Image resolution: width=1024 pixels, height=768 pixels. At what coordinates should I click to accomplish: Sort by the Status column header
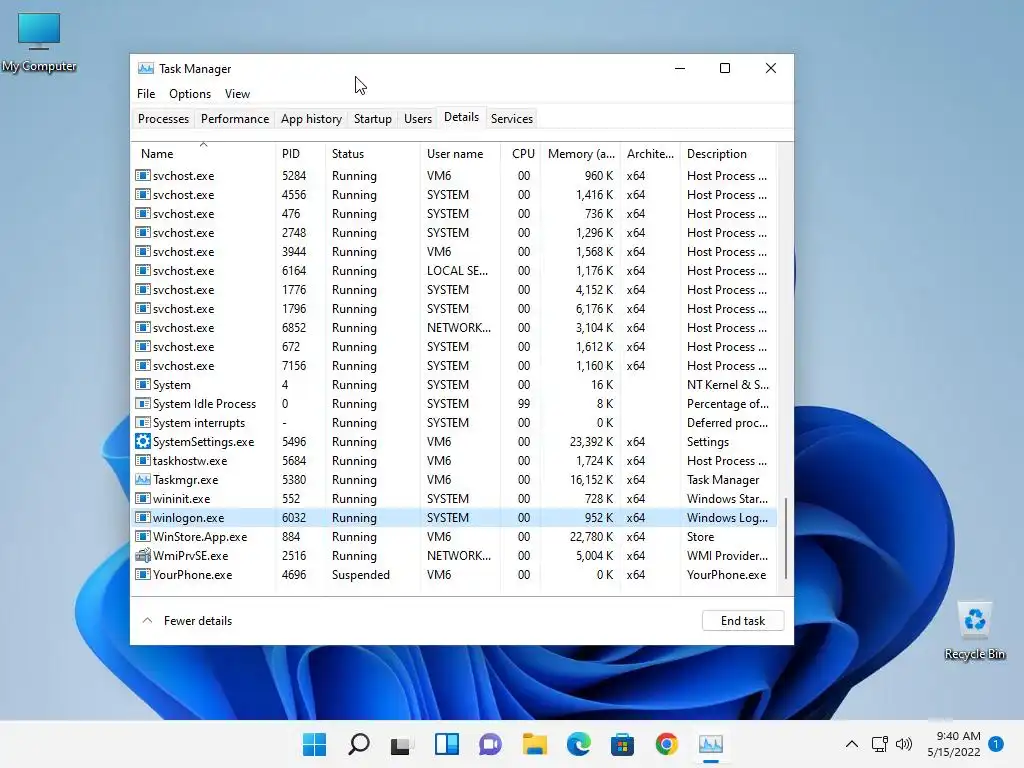pyautogui.click(x=372, y=153)
